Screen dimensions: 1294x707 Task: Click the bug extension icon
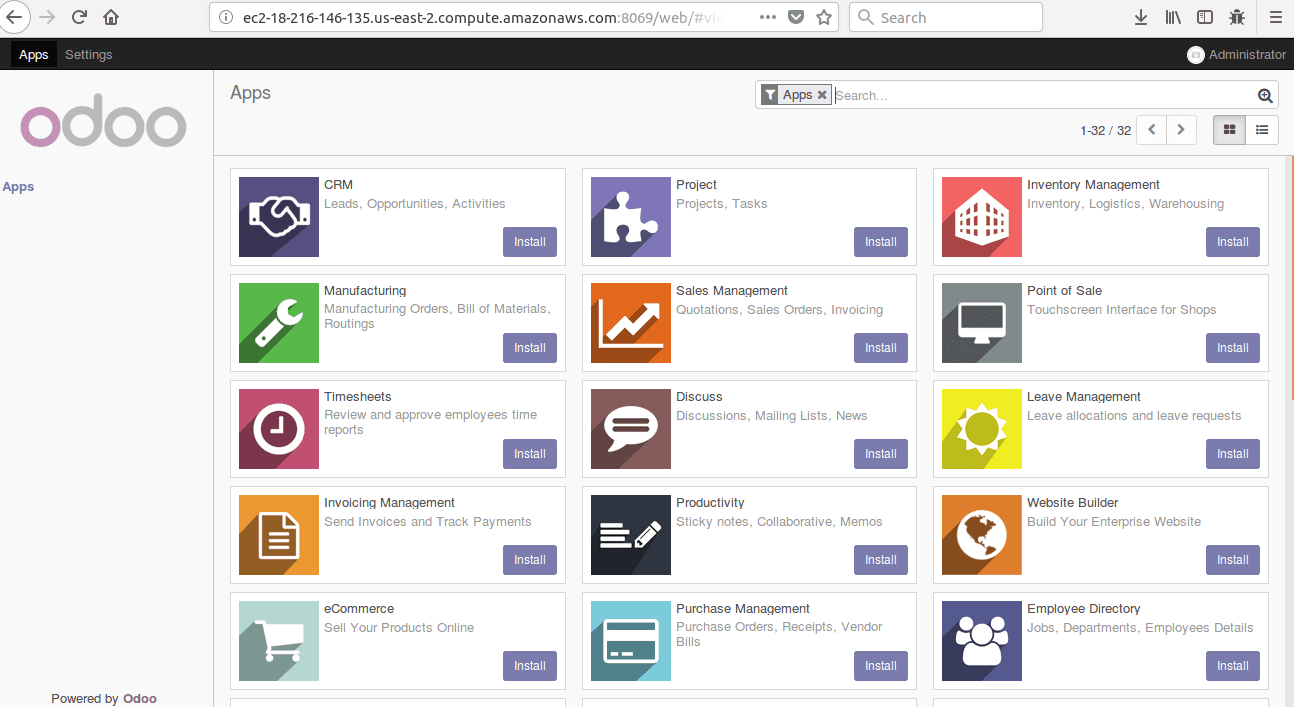pyautogui.click(x=1237, y=17)
